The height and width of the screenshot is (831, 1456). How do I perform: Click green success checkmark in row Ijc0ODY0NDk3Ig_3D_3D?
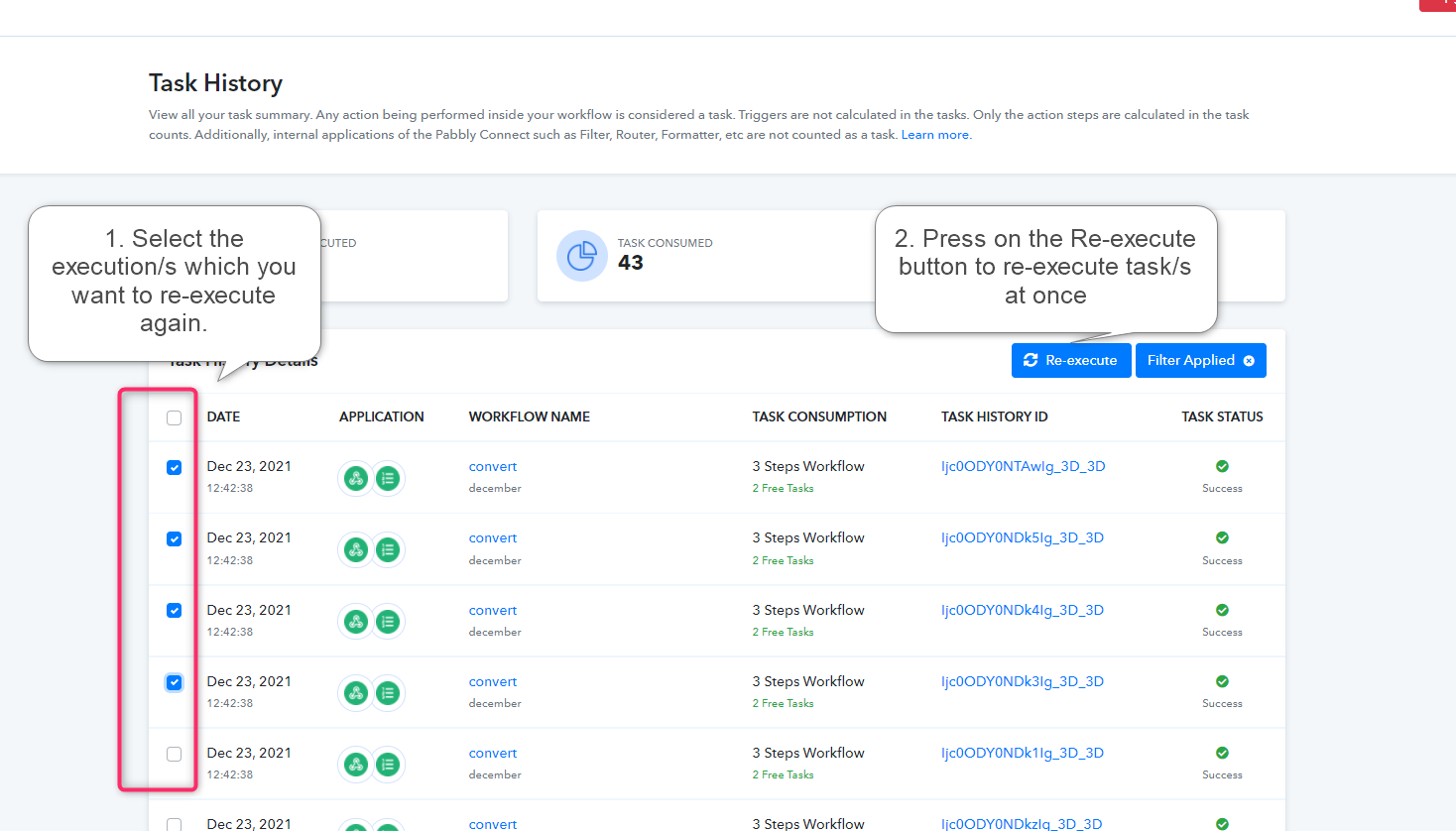pos(1222,681)
